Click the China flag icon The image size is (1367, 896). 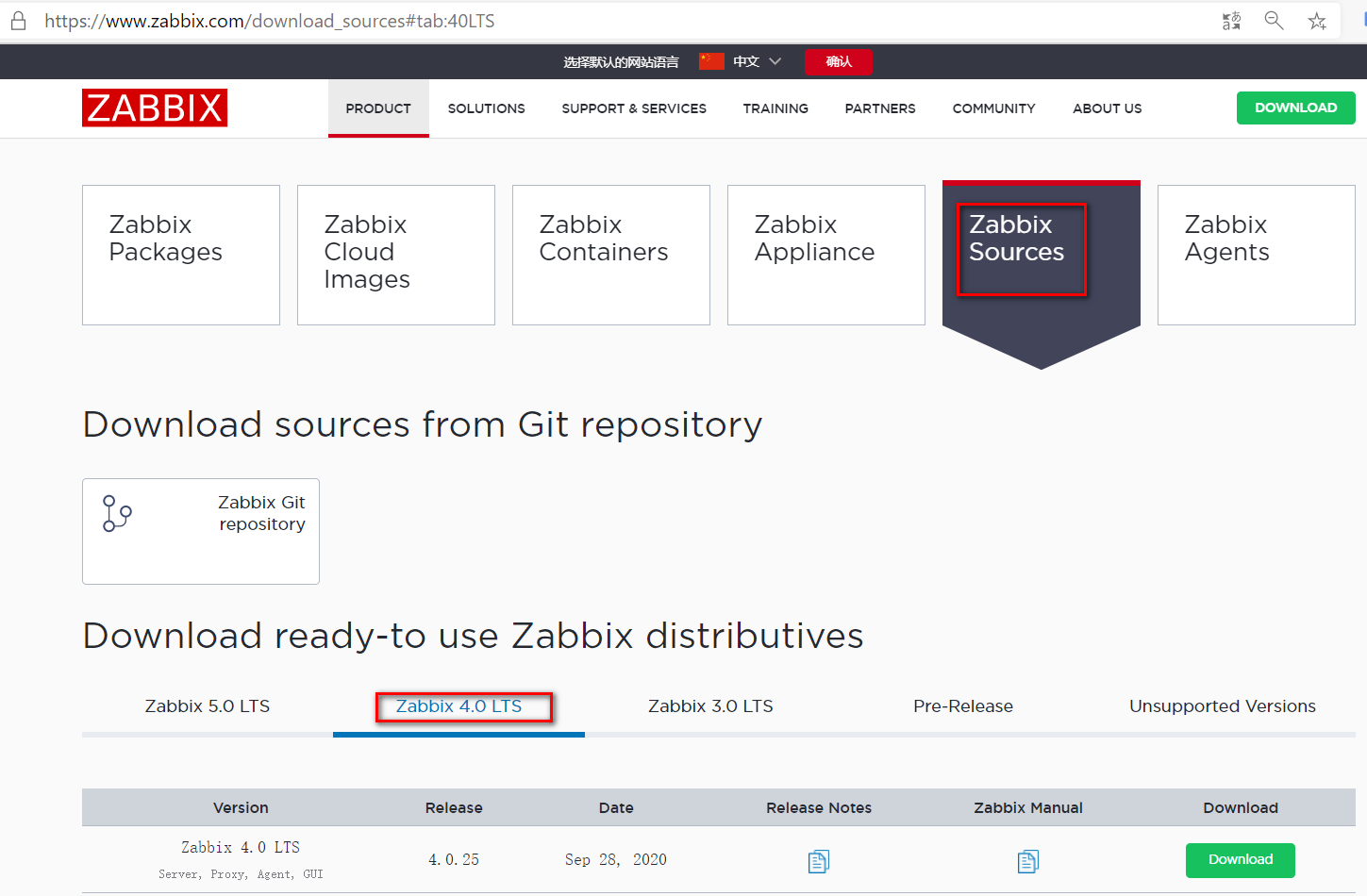711,61
